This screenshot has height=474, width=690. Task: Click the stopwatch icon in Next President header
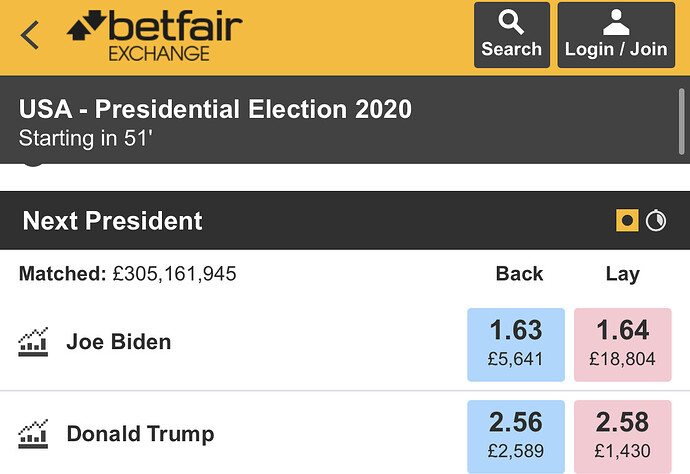(x=656, y=221)
